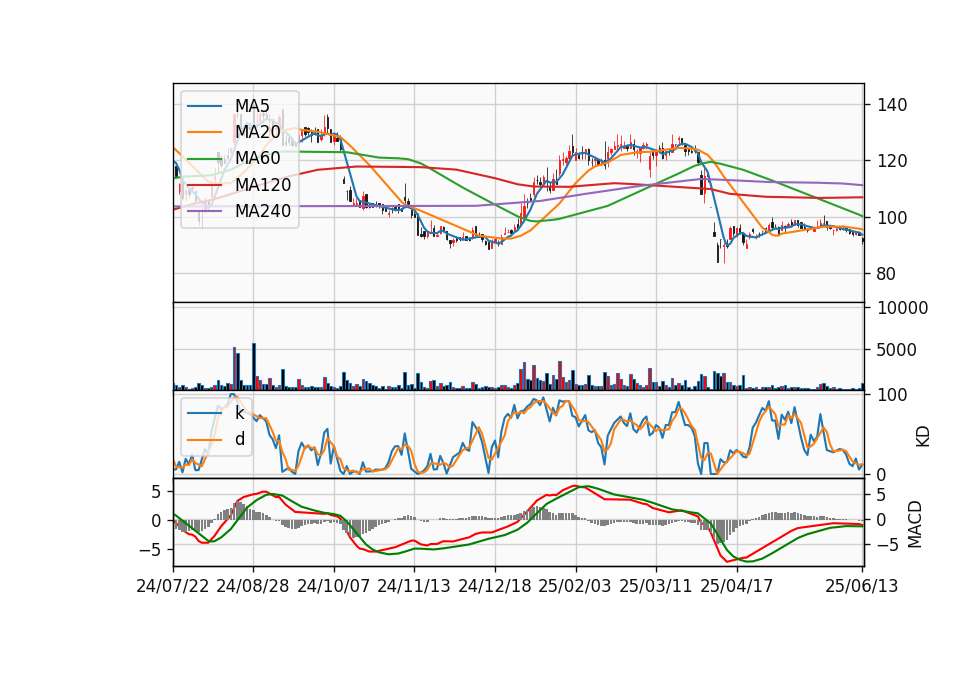Click the blue MA5 legend line sample

204,106
